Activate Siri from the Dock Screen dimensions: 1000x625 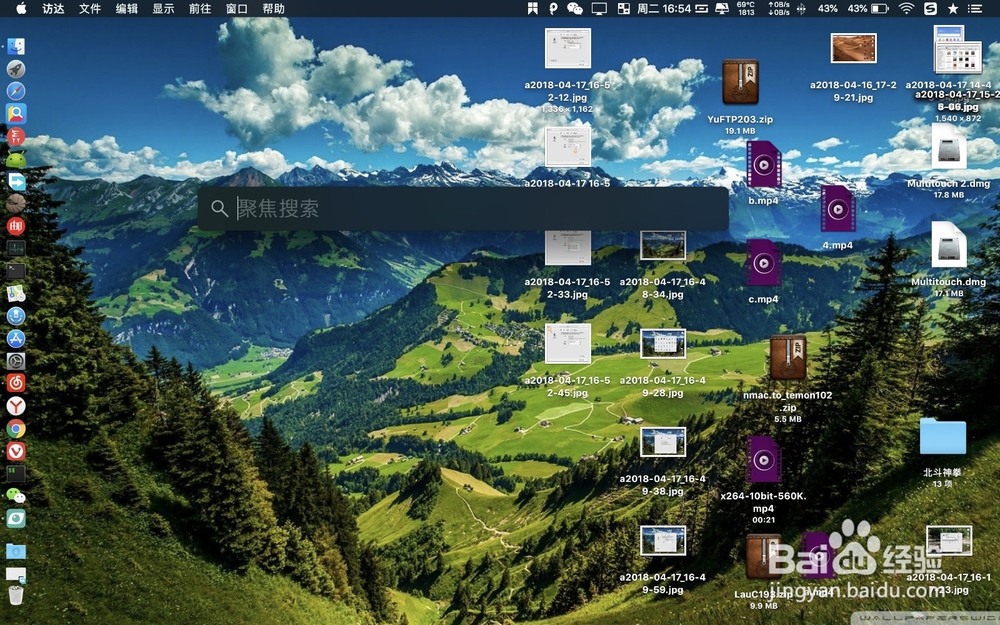[15, 316]
